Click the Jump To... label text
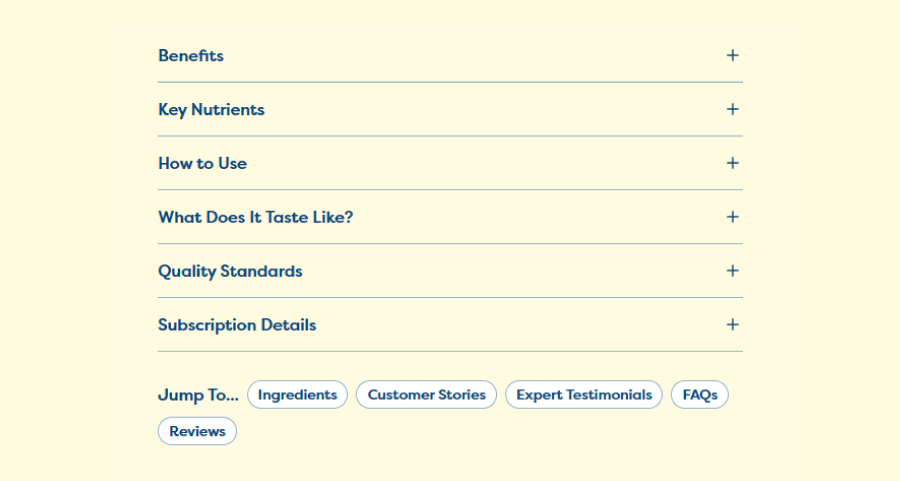The width and height of the screenshot is (900, 481). [198, 395]
